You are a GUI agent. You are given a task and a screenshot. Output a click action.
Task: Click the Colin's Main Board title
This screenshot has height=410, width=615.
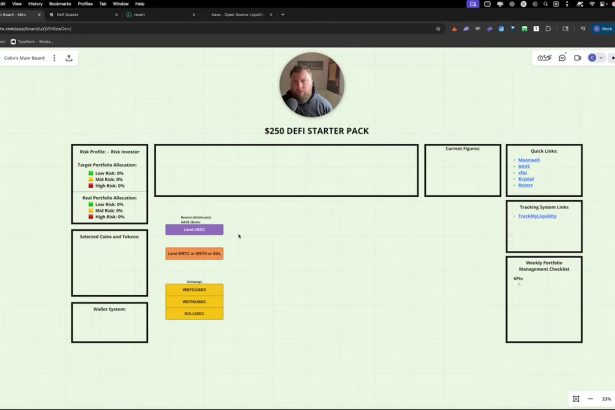[x=23, y=58]
